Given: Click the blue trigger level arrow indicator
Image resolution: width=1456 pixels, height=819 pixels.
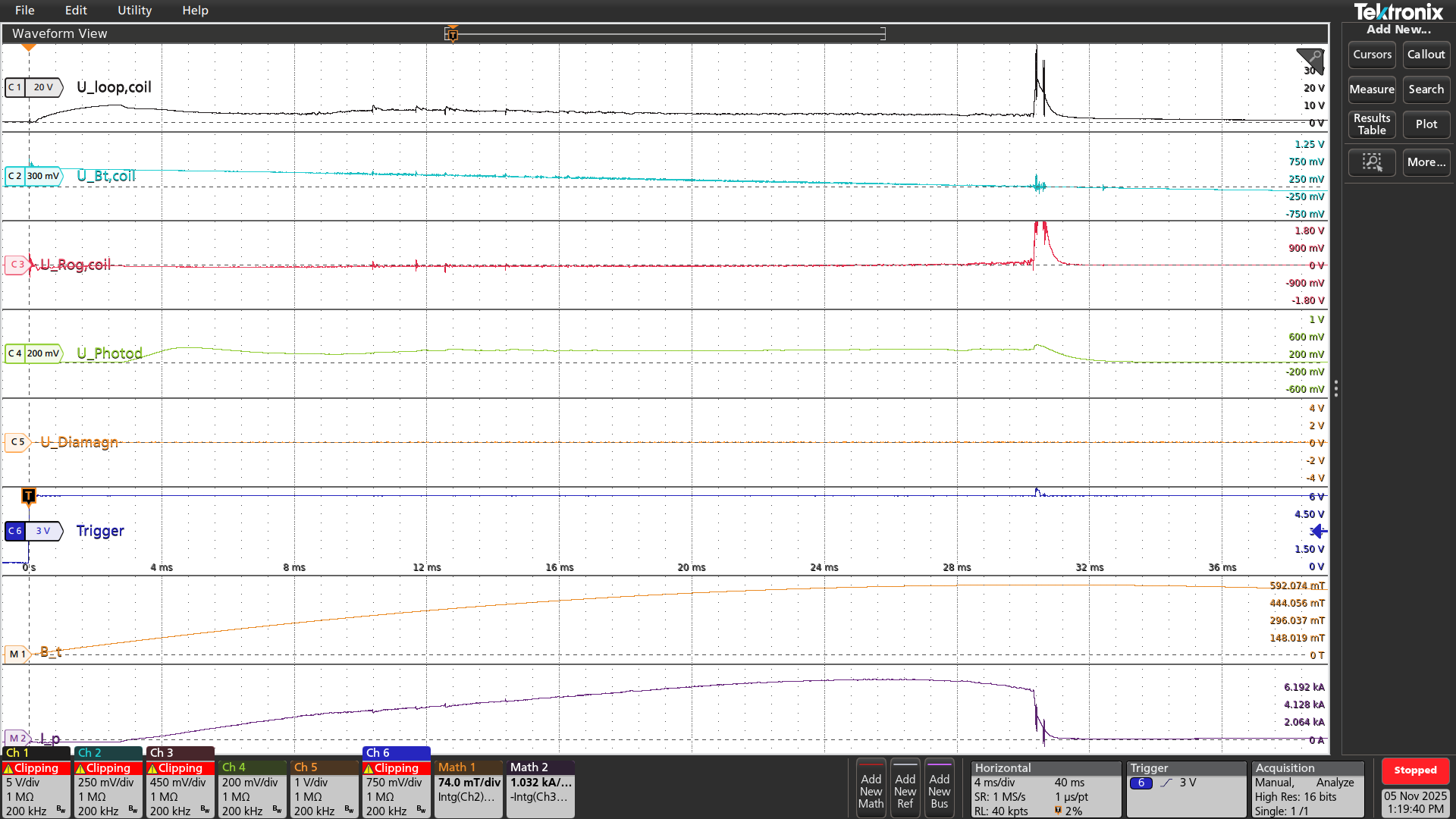Looking at the screenshot, I should (x=1319, y=531).
